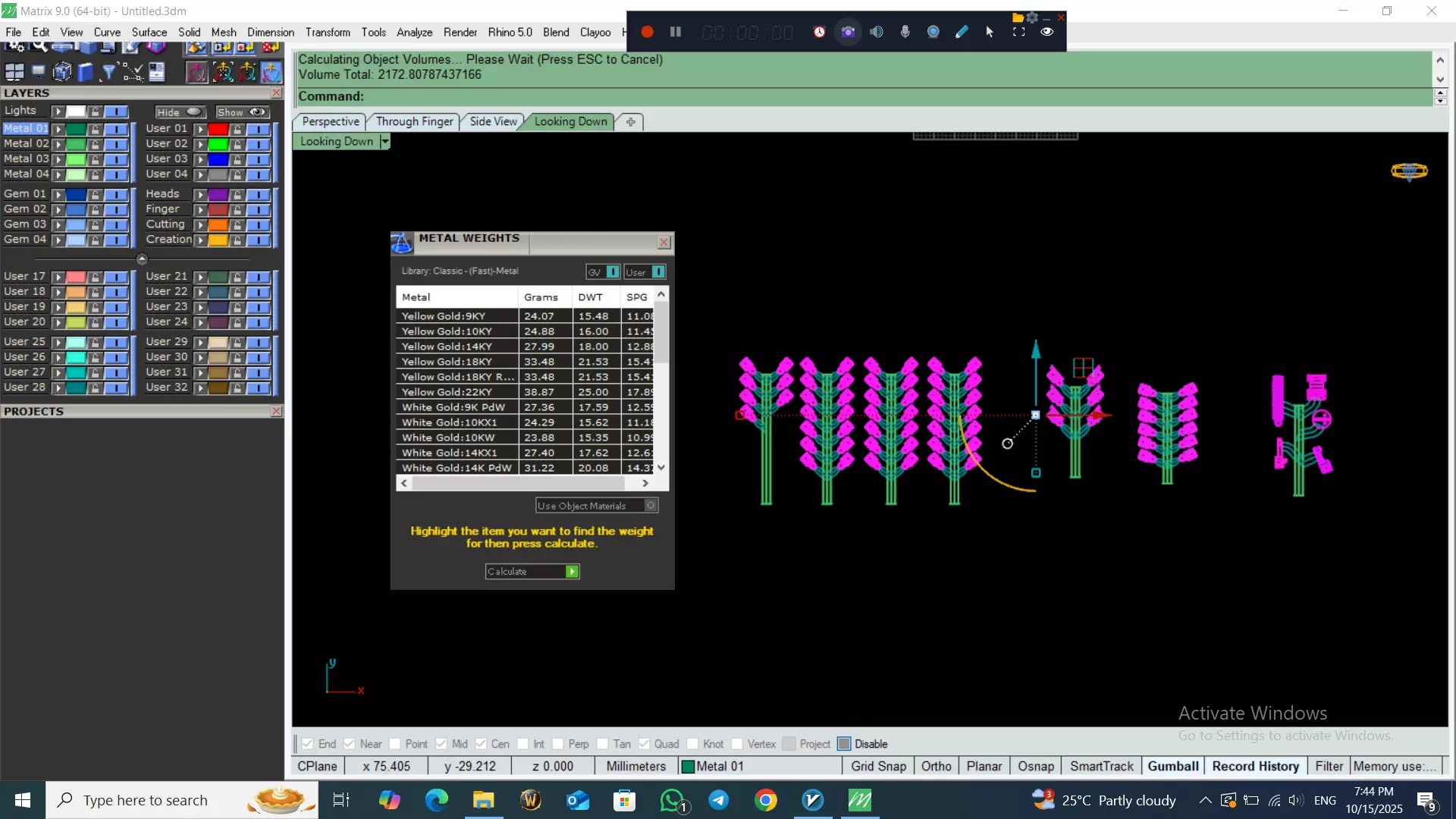Toggle Use Object Materials option
This screenshot has height=819, width=1456.
click(651, 506)
